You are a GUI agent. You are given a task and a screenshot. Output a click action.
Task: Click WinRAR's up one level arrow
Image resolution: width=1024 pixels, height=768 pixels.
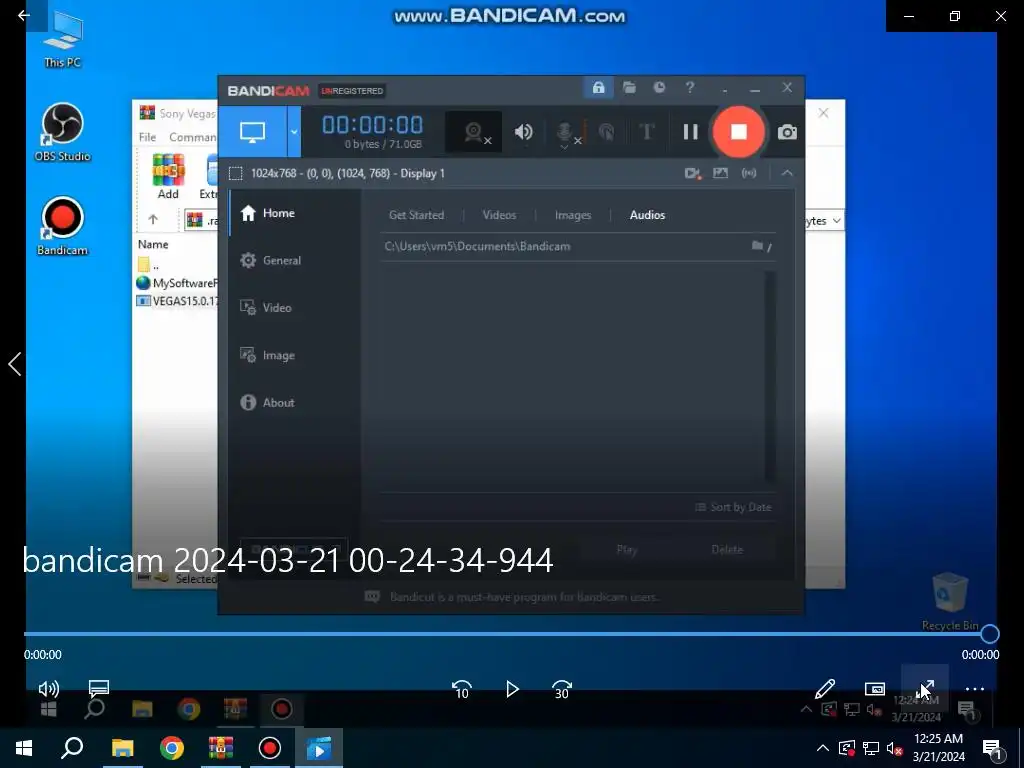[153, 219]
